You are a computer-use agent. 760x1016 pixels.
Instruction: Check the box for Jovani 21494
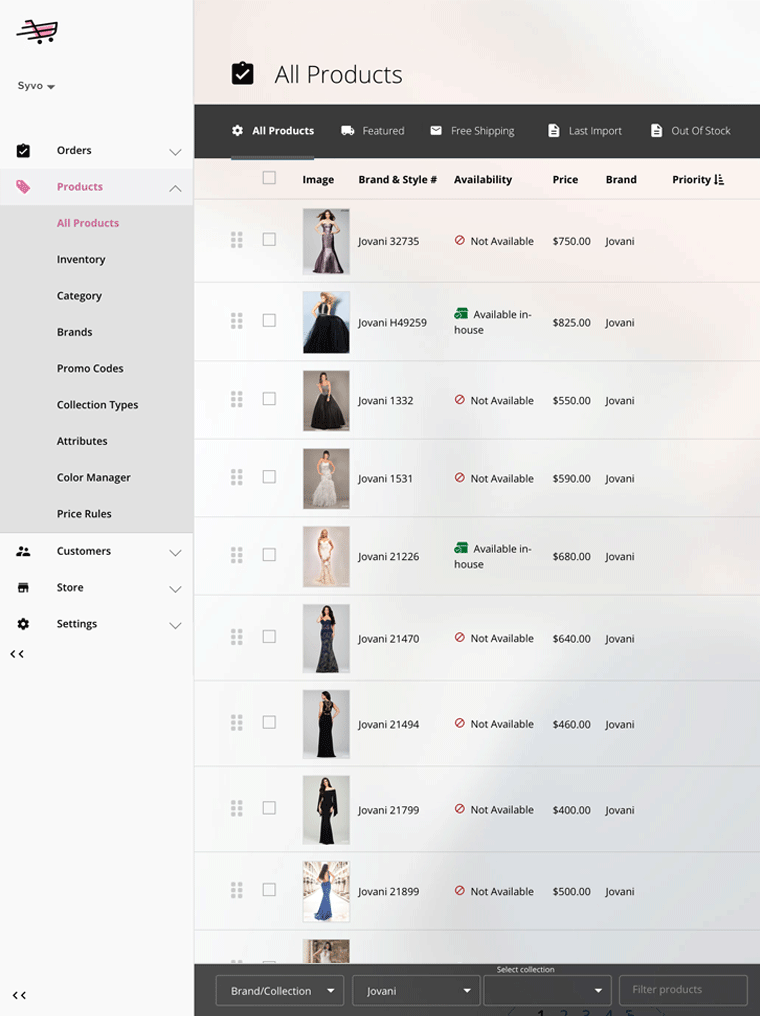point(269,722)
